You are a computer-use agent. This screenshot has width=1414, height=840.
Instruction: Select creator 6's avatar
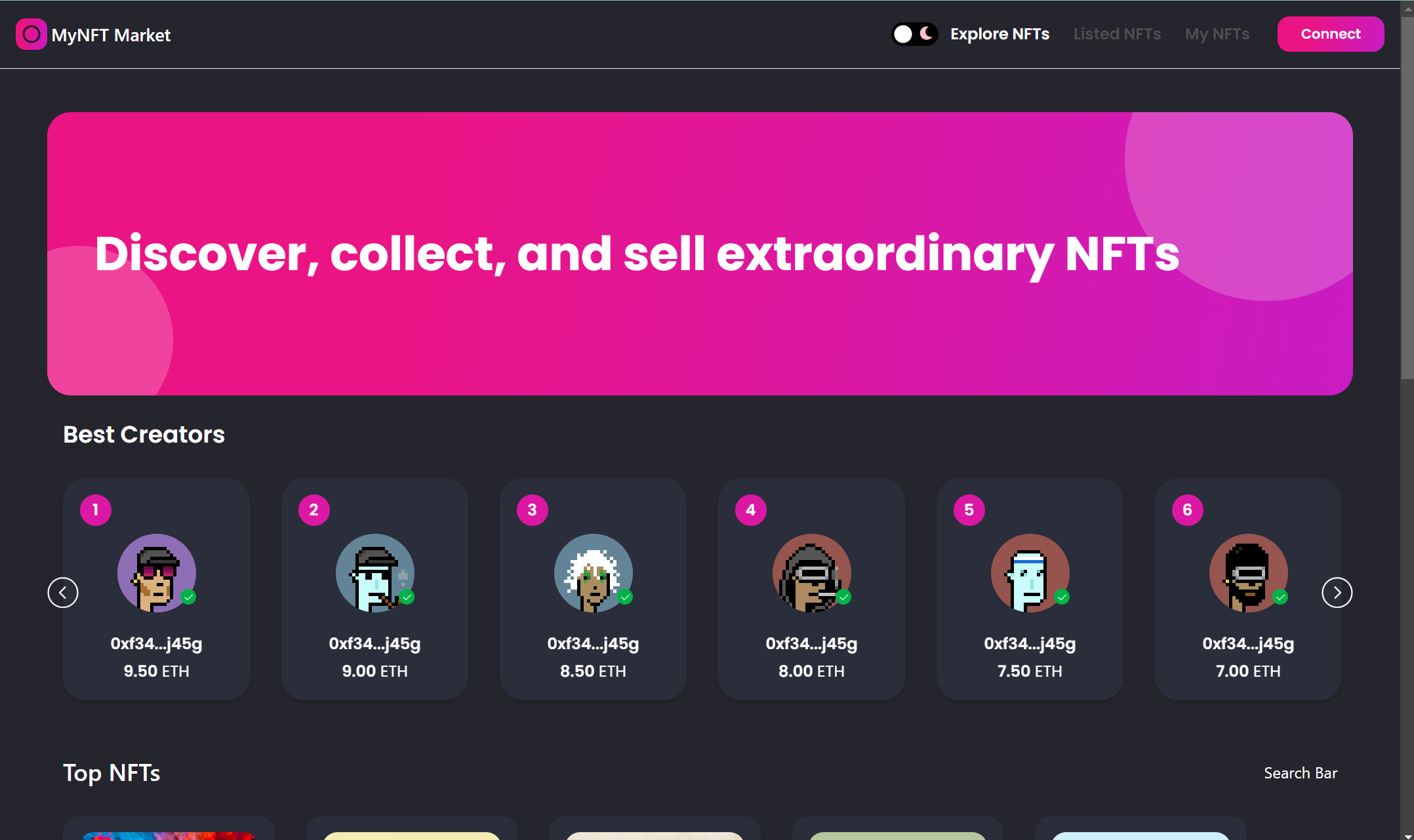click(1248, 572)
